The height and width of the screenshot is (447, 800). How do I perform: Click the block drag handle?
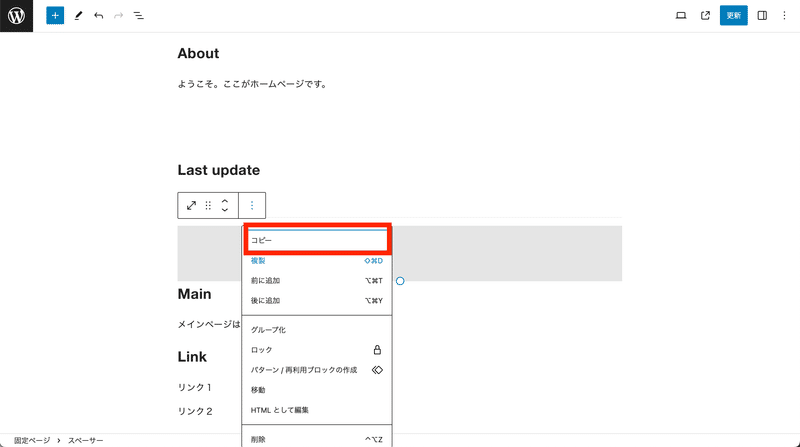click(208, 206)
